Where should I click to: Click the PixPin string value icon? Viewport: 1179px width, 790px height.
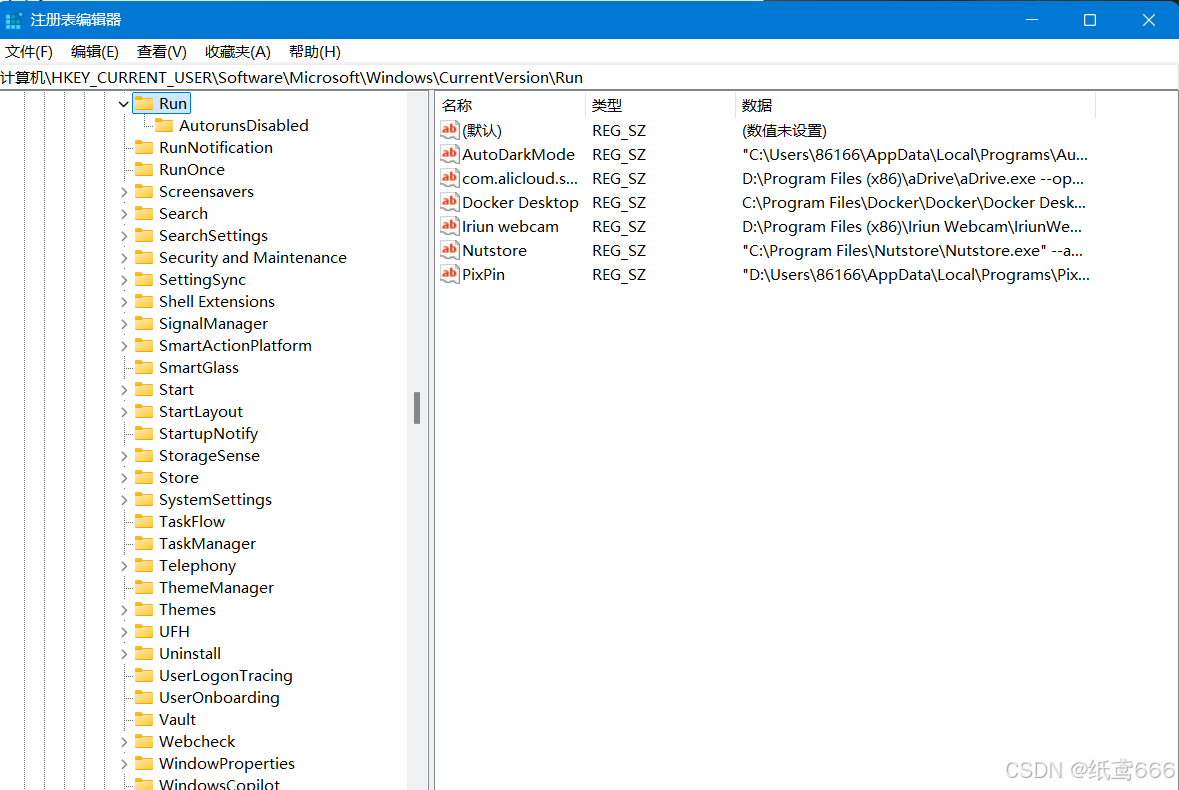pyautogui.click(x=449, y=274)
